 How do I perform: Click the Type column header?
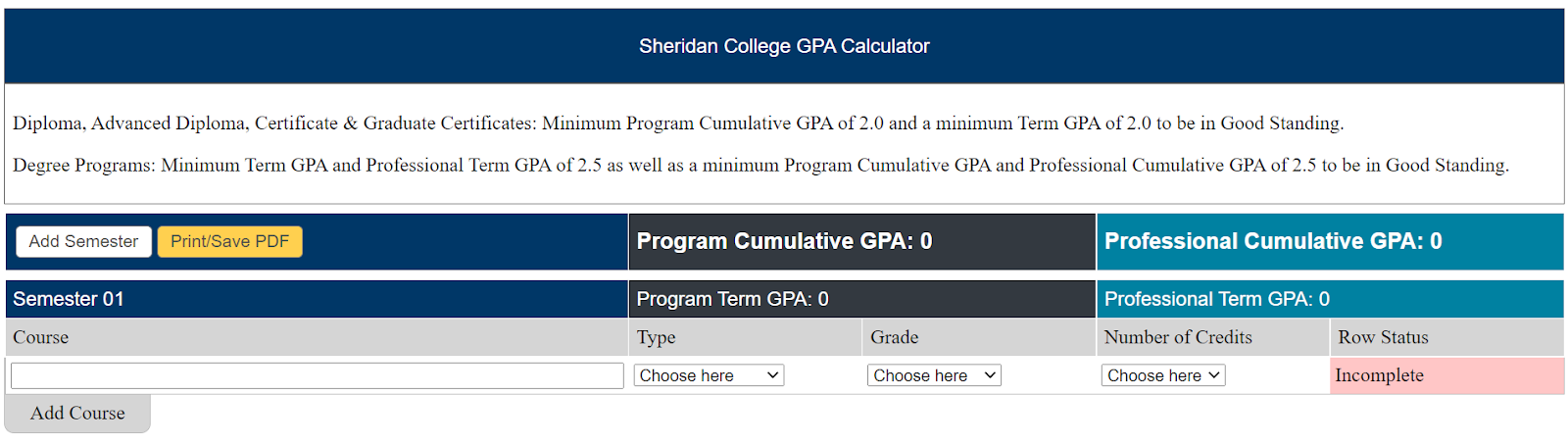click(x=657, y=337)
